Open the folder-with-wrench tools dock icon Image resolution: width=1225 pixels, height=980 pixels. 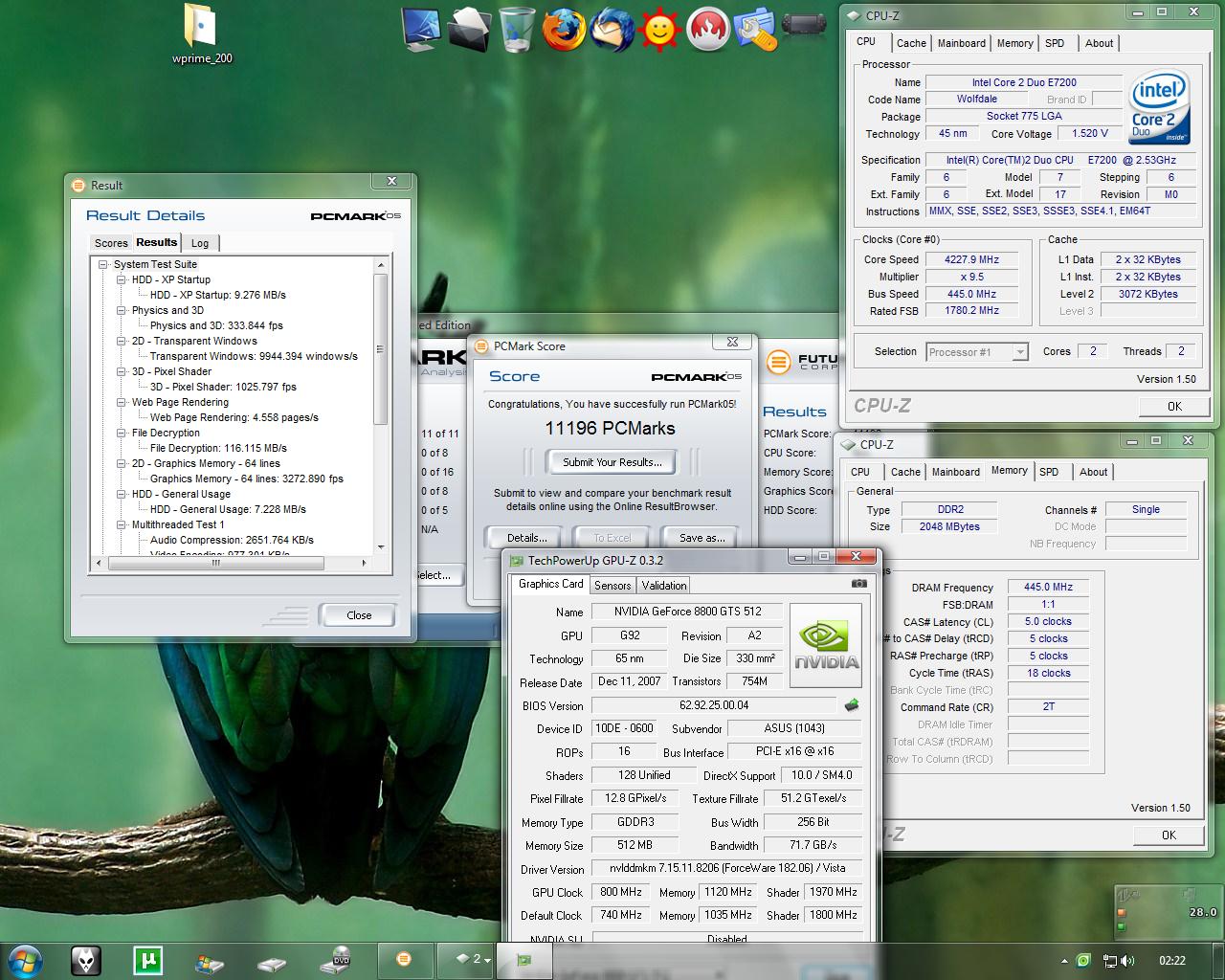[756, 30]
